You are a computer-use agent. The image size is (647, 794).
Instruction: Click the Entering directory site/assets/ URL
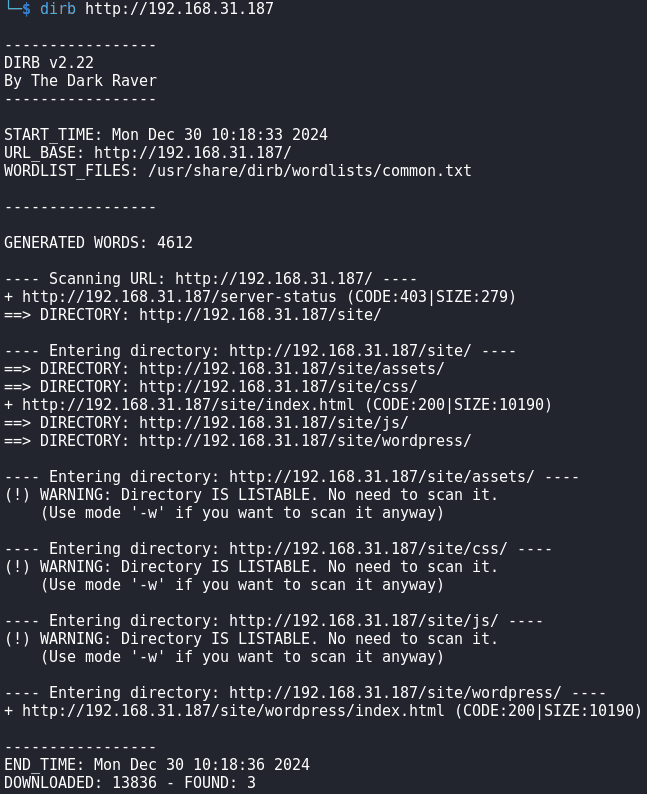(x=382, y=477)
